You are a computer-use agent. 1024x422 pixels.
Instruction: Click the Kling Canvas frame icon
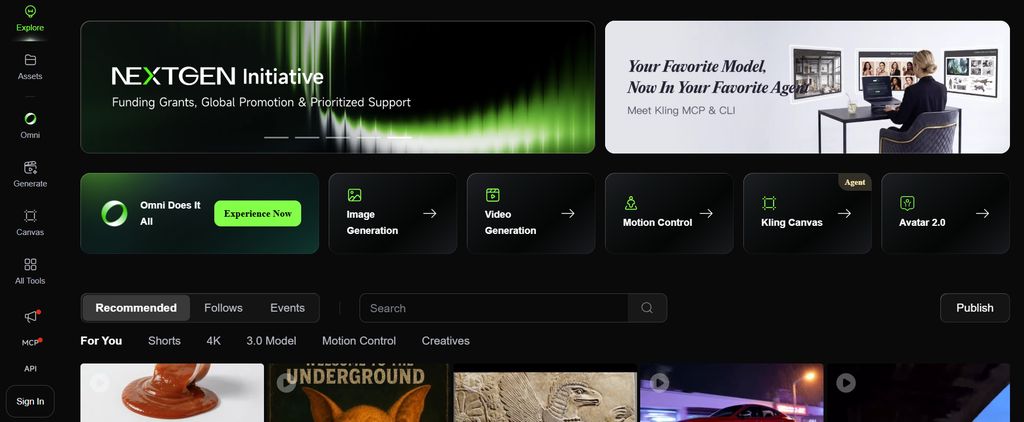coord(769,203)
